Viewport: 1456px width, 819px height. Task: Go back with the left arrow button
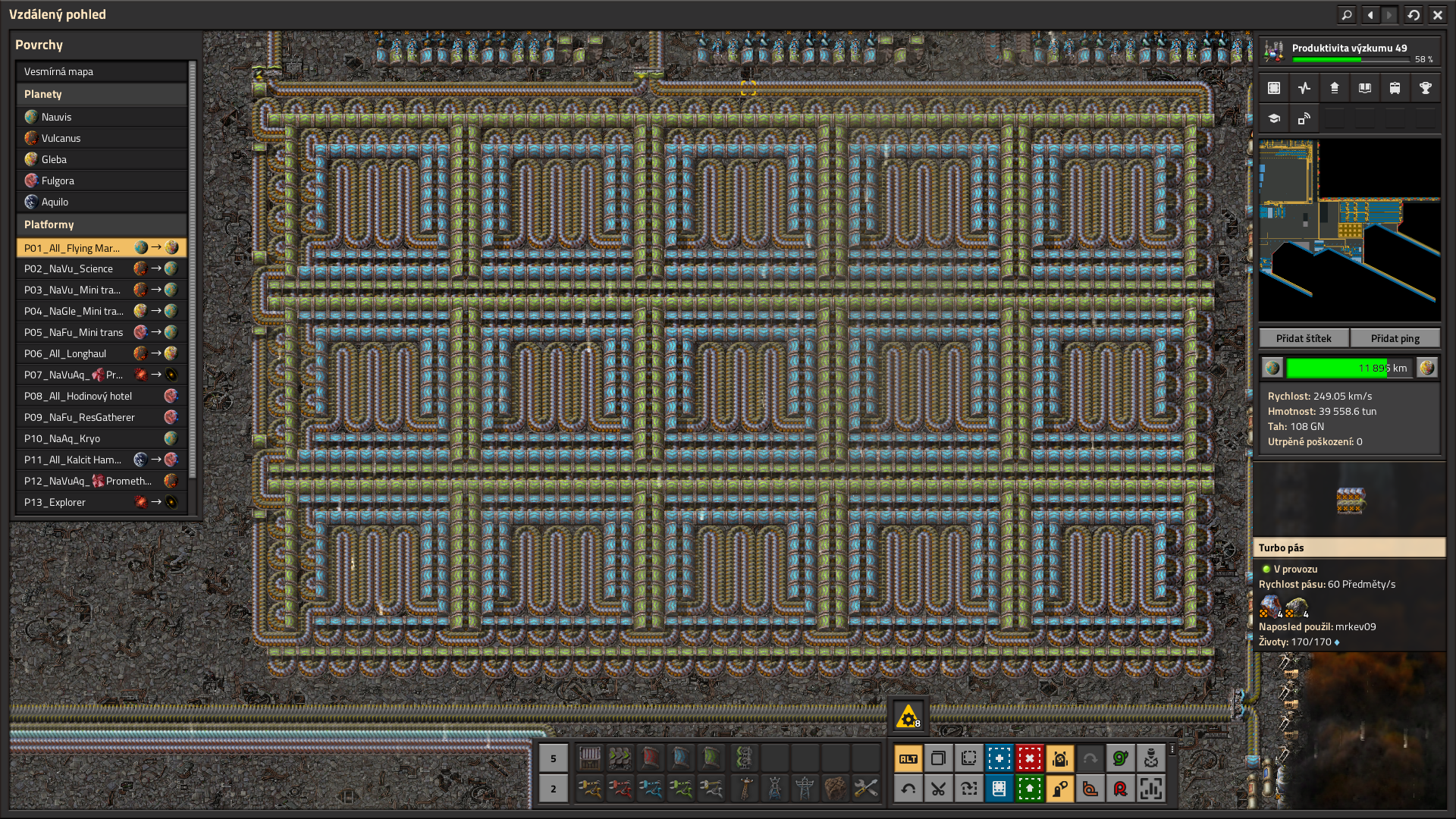(1370, 14)
